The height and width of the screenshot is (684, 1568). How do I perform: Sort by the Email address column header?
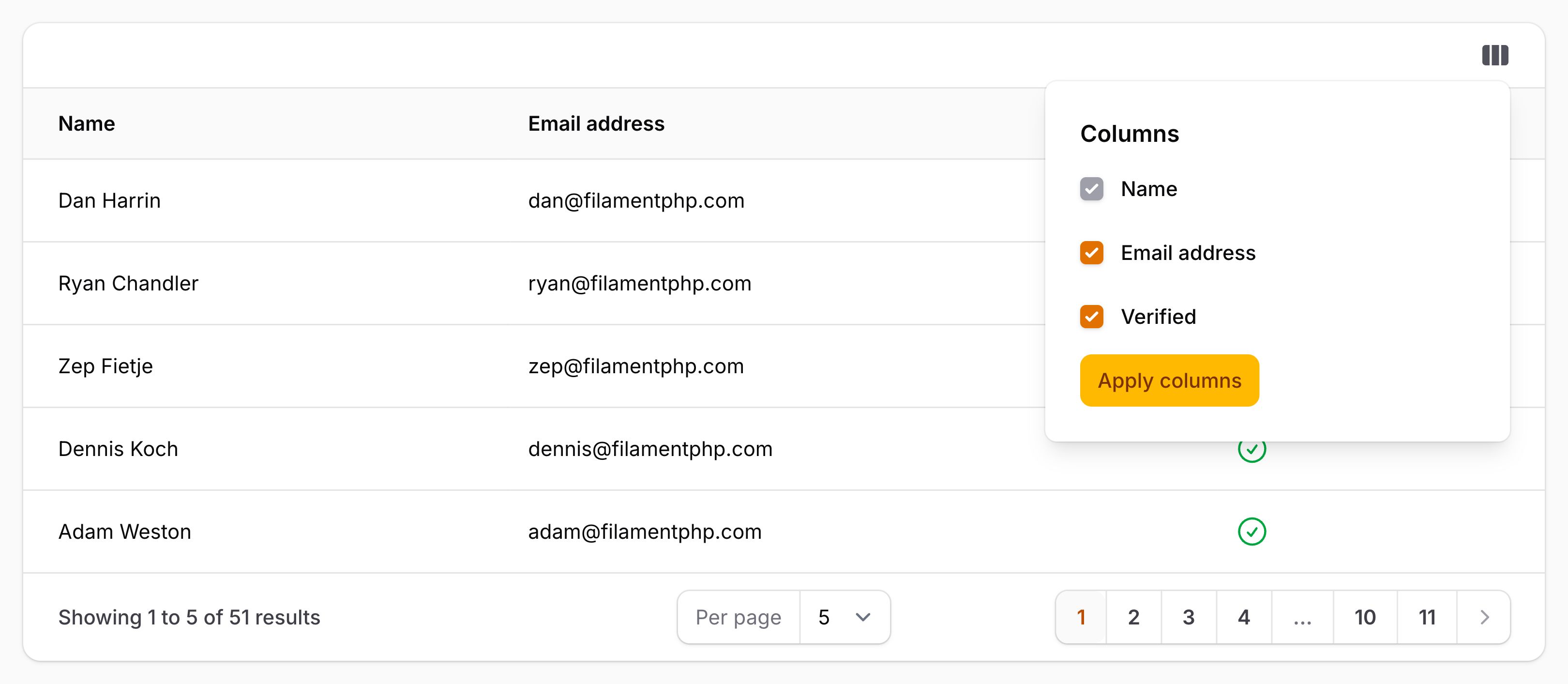pyautogui.click(x=596, y=123)
